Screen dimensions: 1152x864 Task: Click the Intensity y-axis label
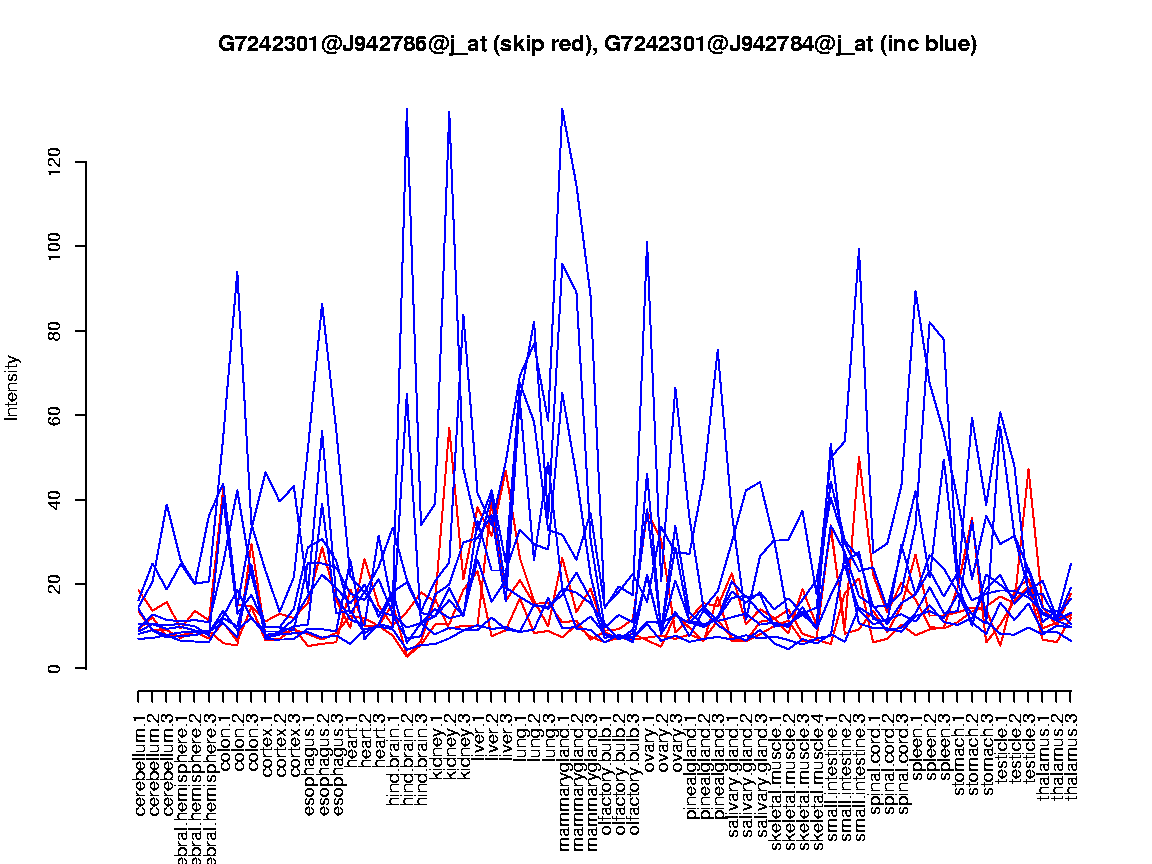coord(13,387)
